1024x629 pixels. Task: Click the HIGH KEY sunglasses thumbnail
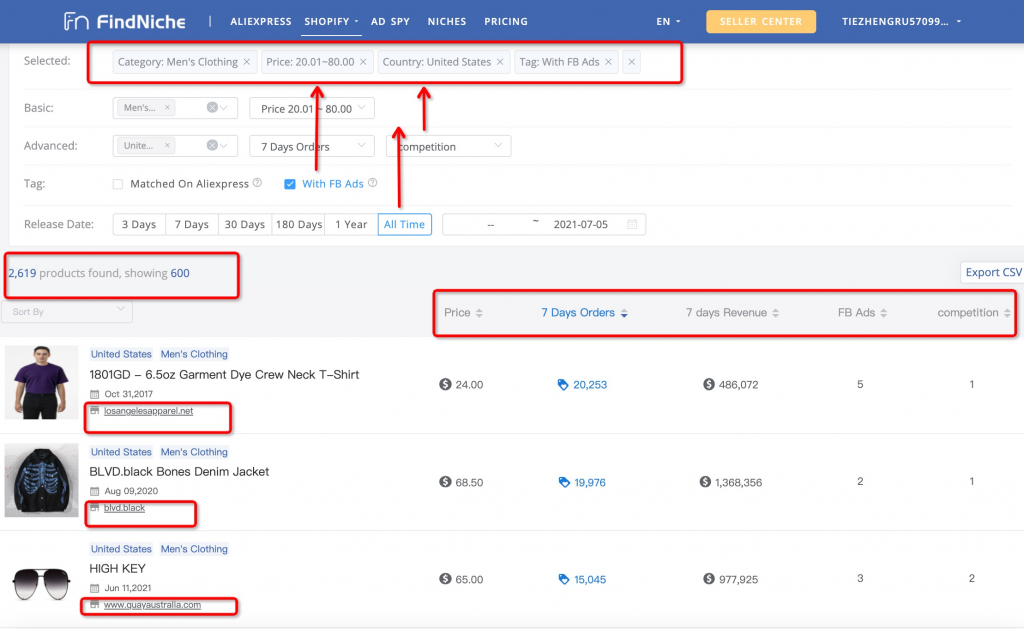[x=41, y=583]
